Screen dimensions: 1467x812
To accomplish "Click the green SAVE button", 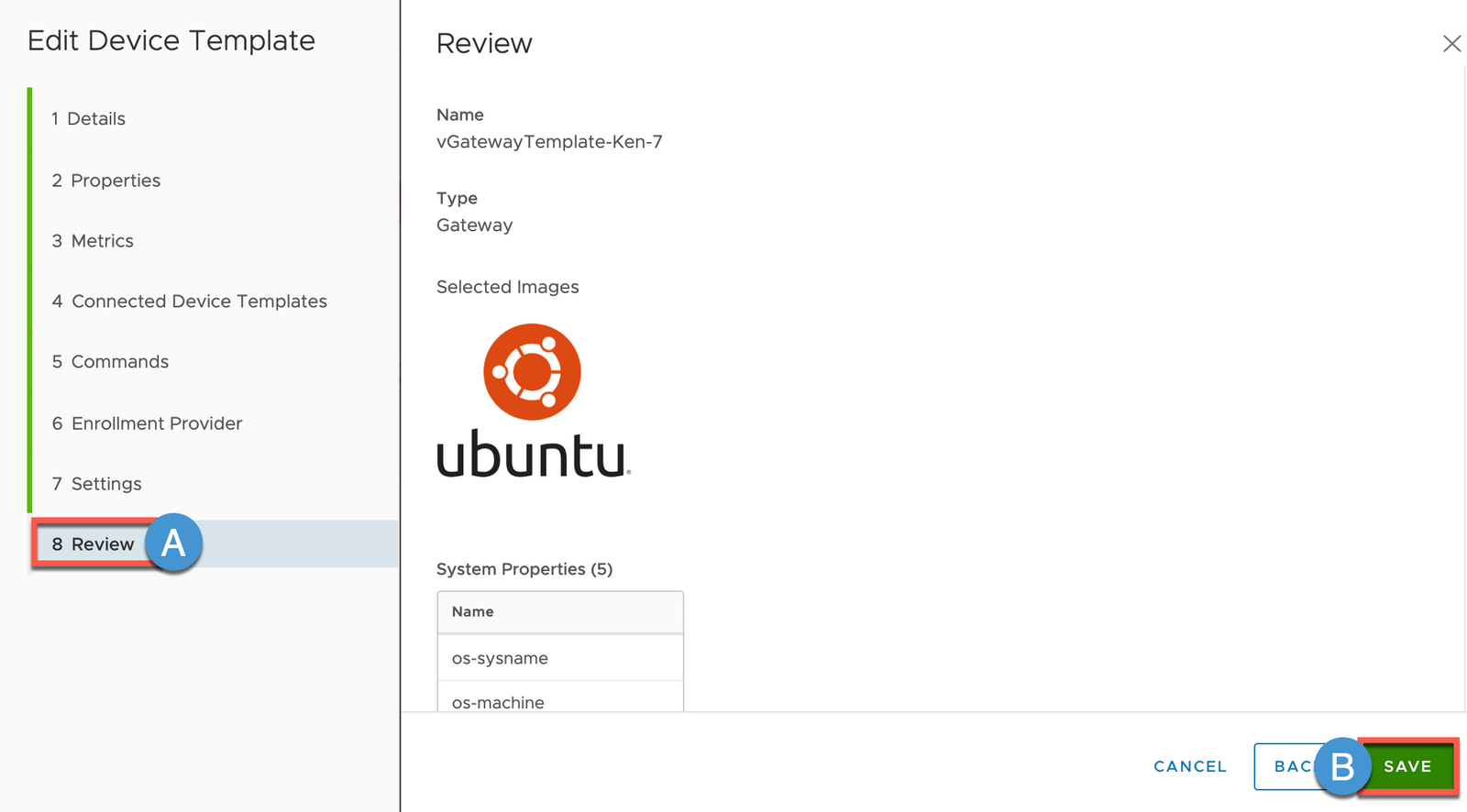I will point(1407,766).
